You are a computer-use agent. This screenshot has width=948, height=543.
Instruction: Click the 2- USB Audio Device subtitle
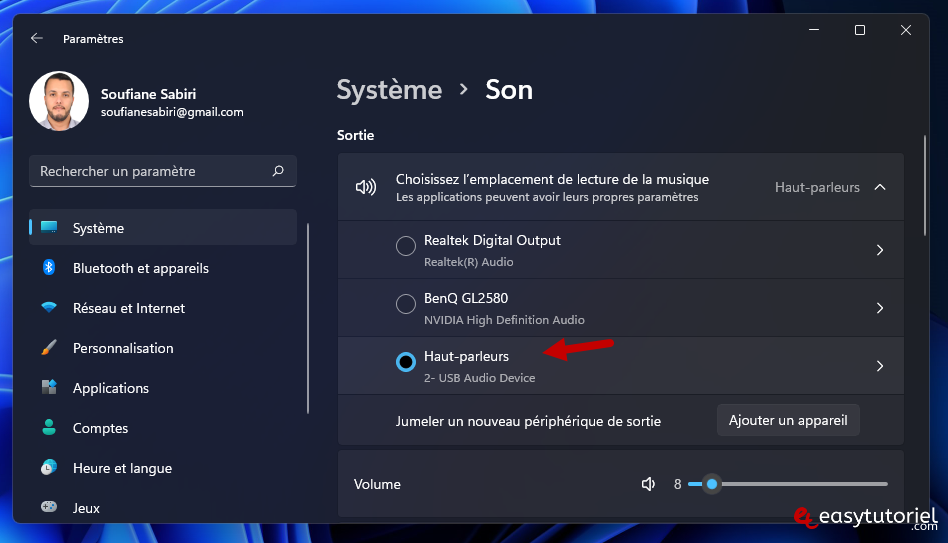pyautogui.click(x=479, y=378)
